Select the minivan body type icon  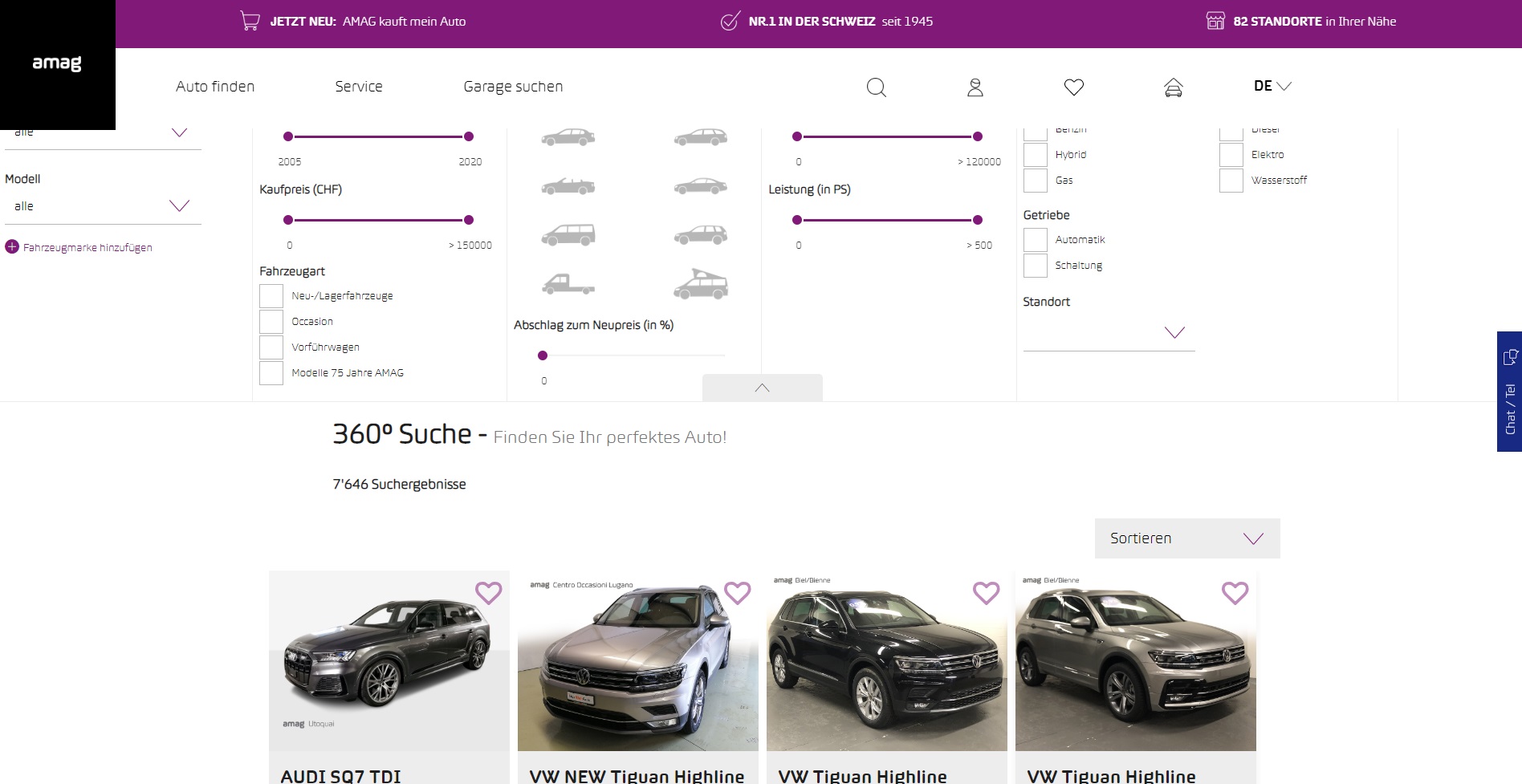[x=568, y=235]
